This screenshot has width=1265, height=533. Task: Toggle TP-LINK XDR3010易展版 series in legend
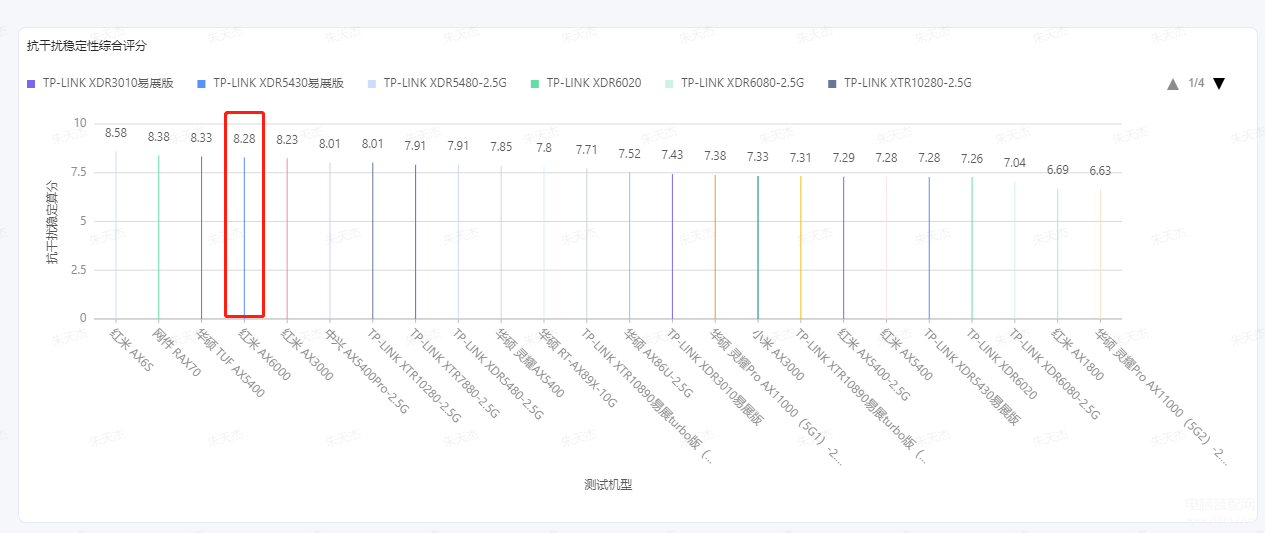(101, 83)
